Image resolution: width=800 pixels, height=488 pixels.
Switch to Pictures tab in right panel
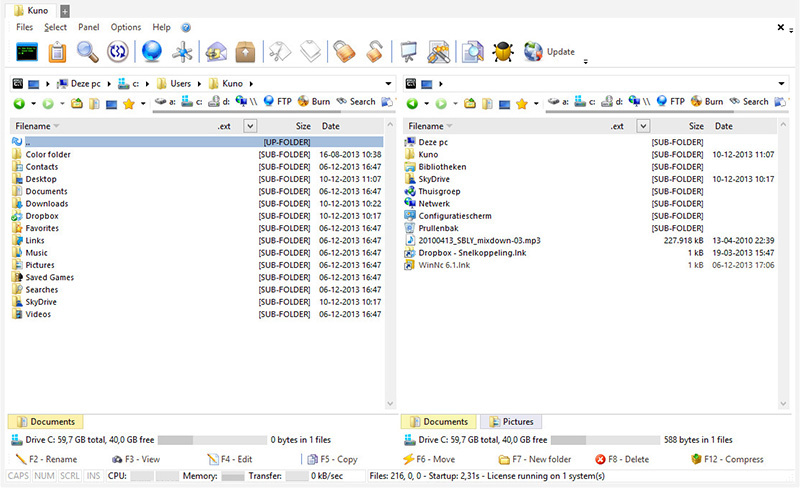point(511,422)
